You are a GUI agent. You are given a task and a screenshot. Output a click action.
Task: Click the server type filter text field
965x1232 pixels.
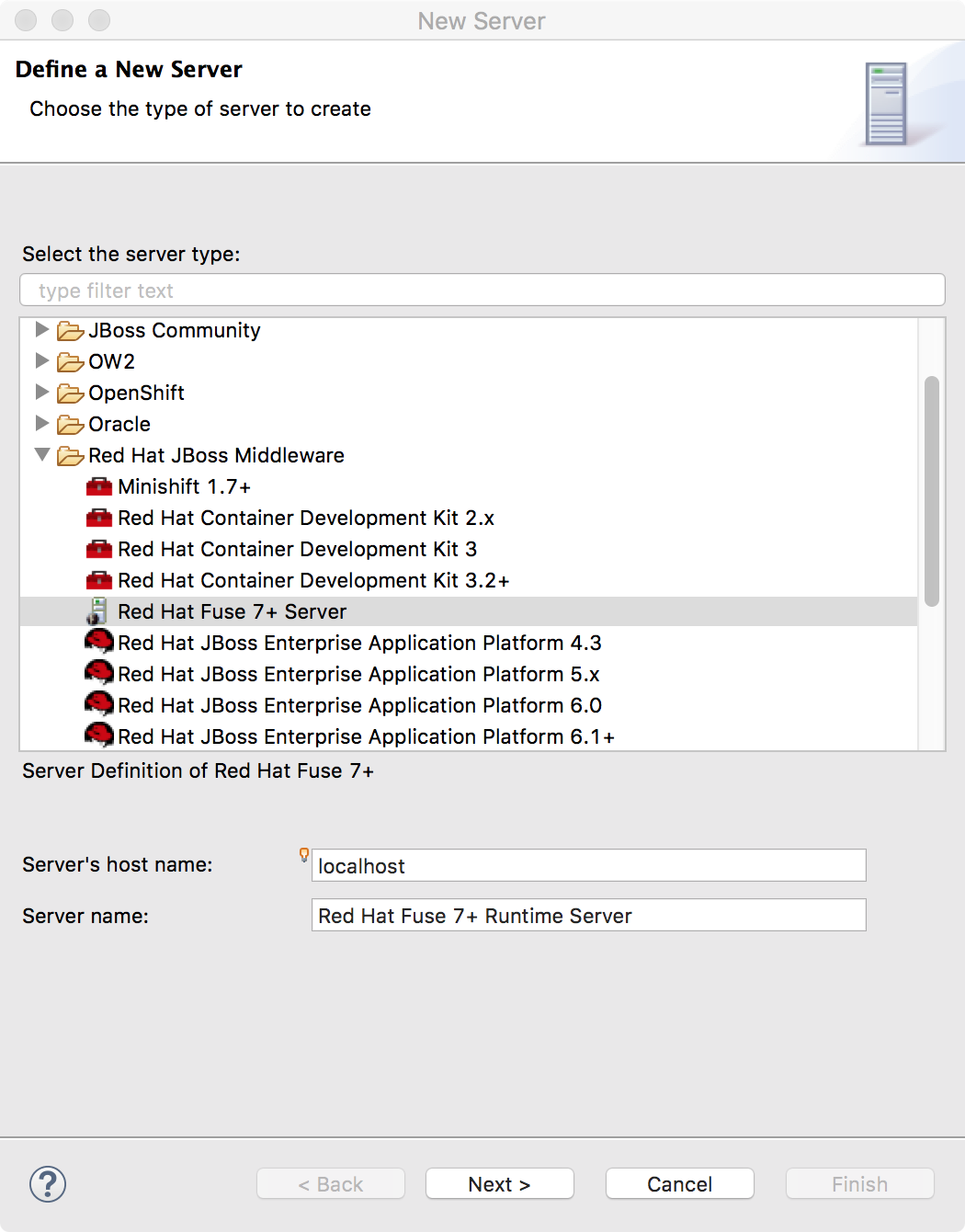[x=482, y=291]
